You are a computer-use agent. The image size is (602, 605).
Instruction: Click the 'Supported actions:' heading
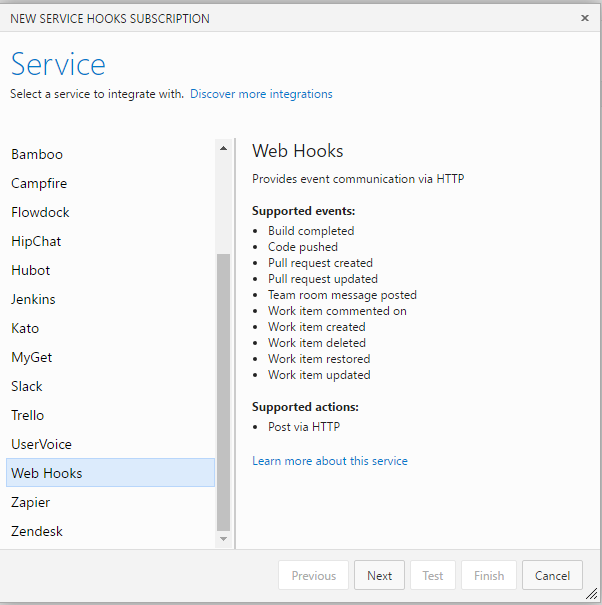(305, 407)
